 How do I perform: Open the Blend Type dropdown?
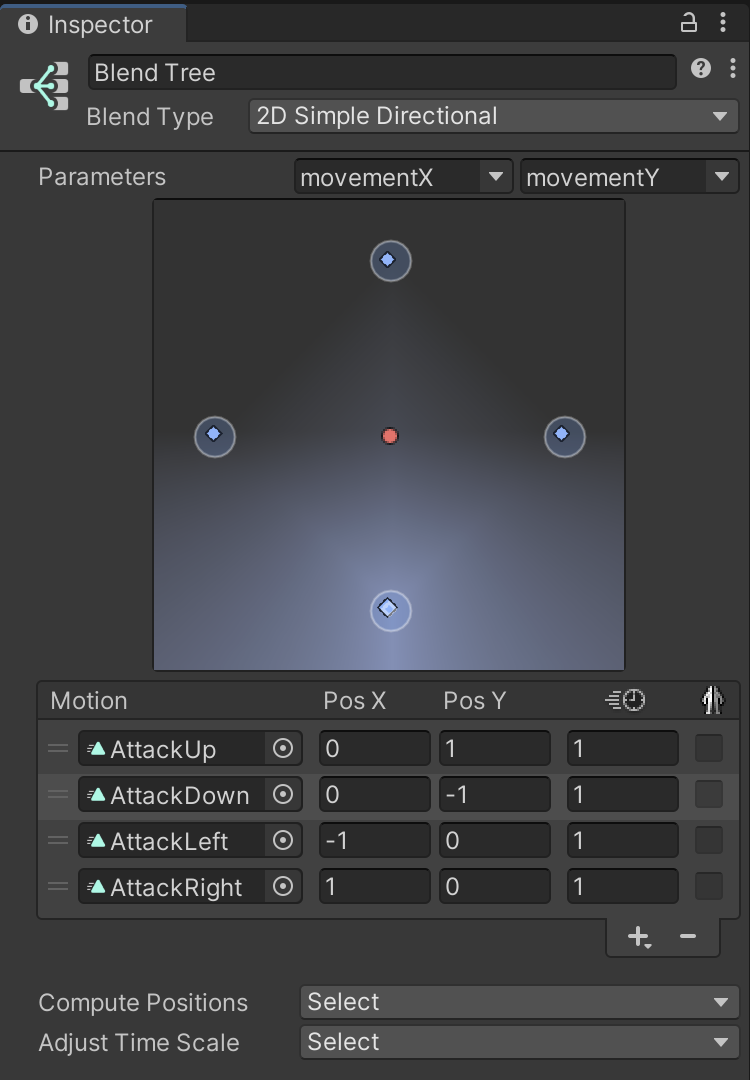493,116
